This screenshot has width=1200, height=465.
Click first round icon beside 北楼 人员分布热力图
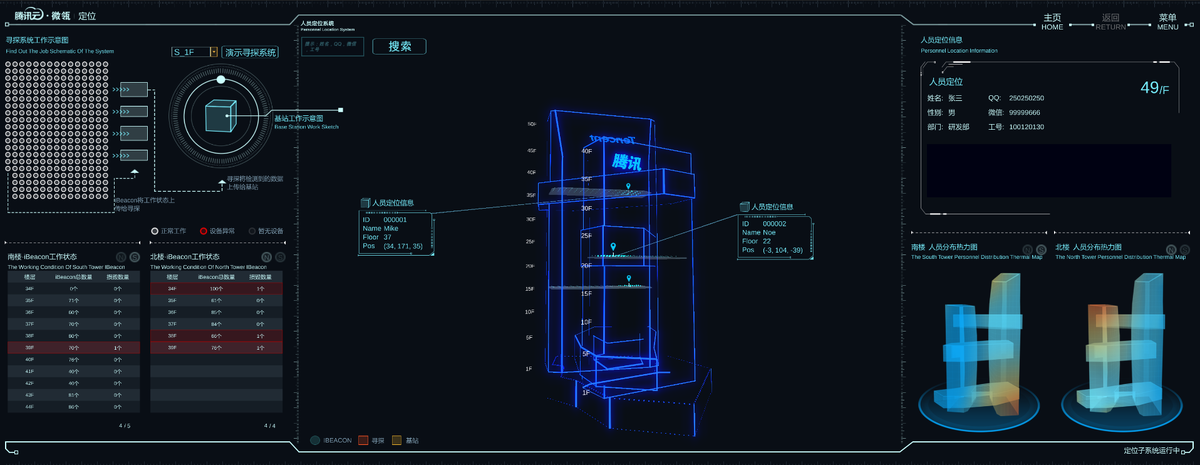(x=1169, y=248)
